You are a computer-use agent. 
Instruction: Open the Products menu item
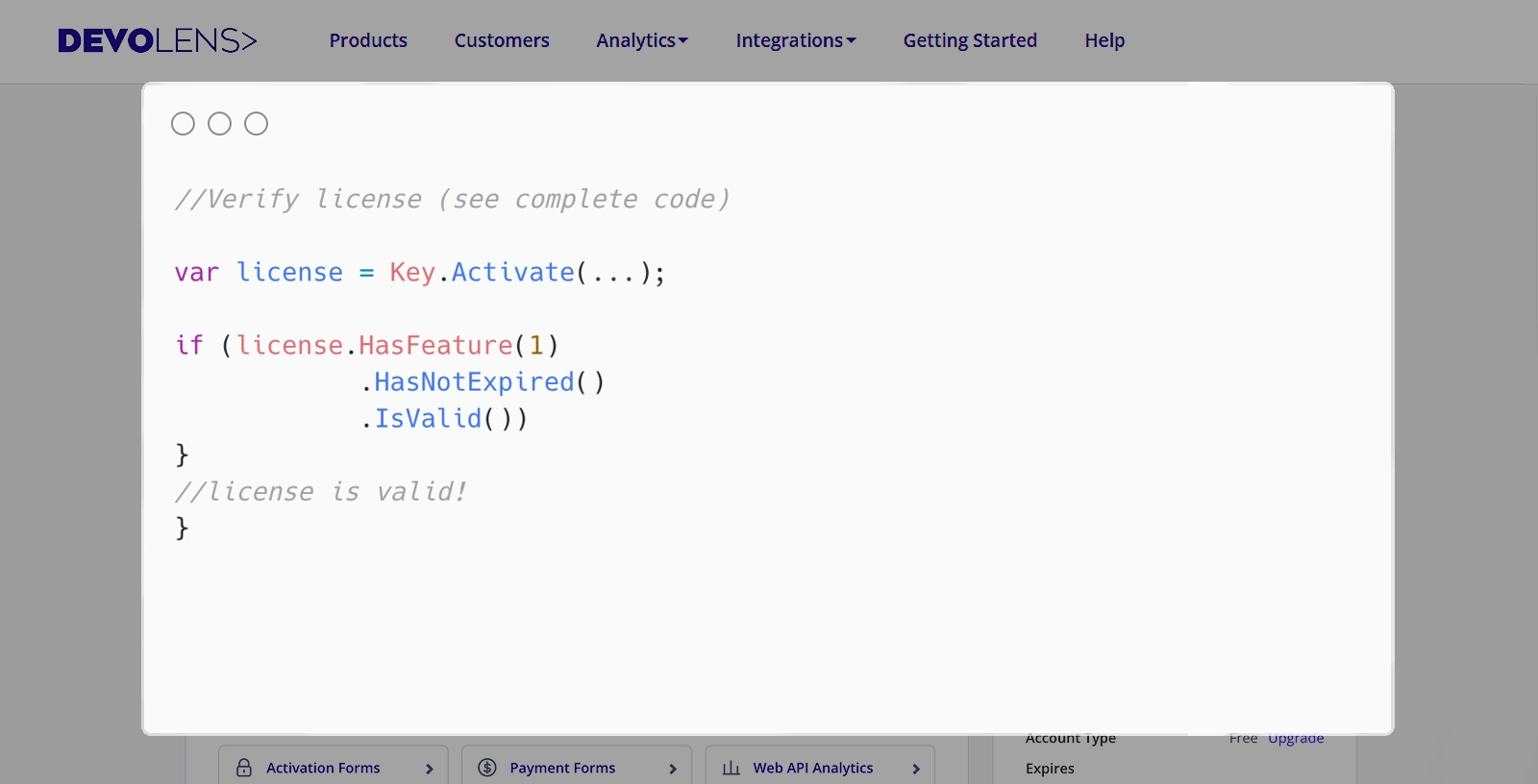coord(368,40)
